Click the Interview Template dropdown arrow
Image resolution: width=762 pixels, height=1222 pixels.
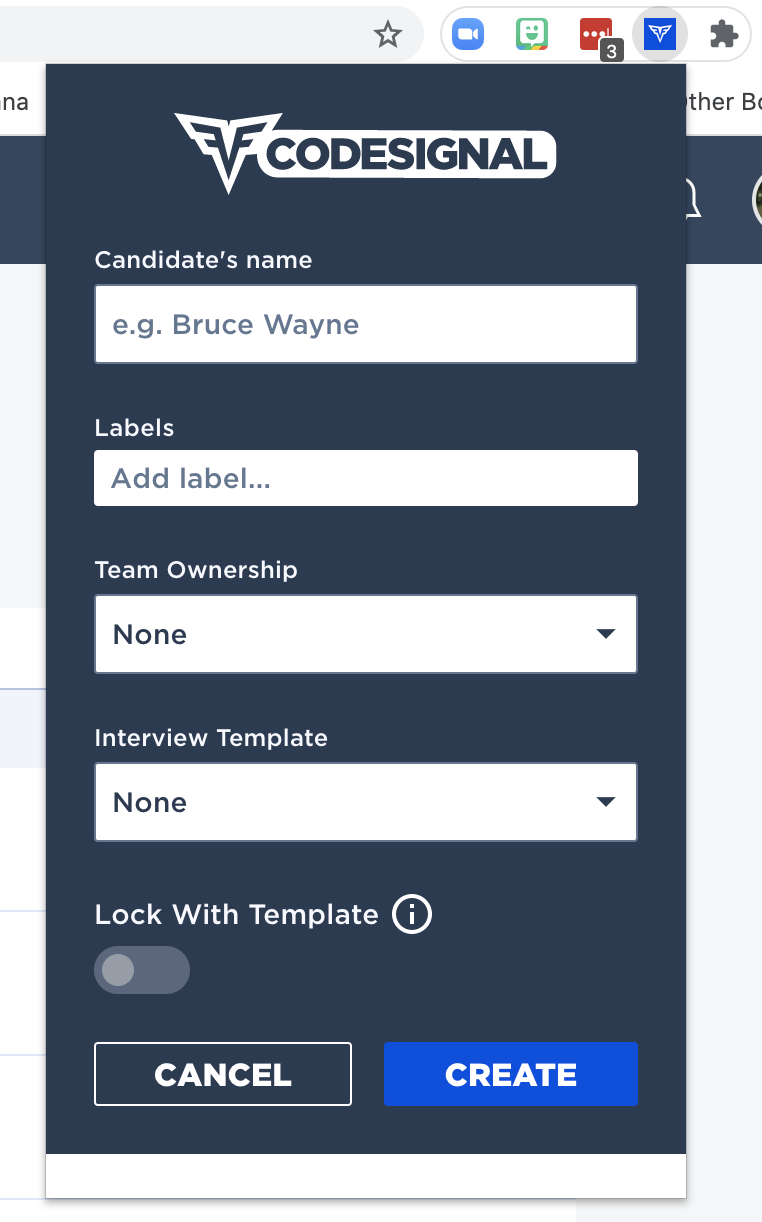(x=605, y=802)
